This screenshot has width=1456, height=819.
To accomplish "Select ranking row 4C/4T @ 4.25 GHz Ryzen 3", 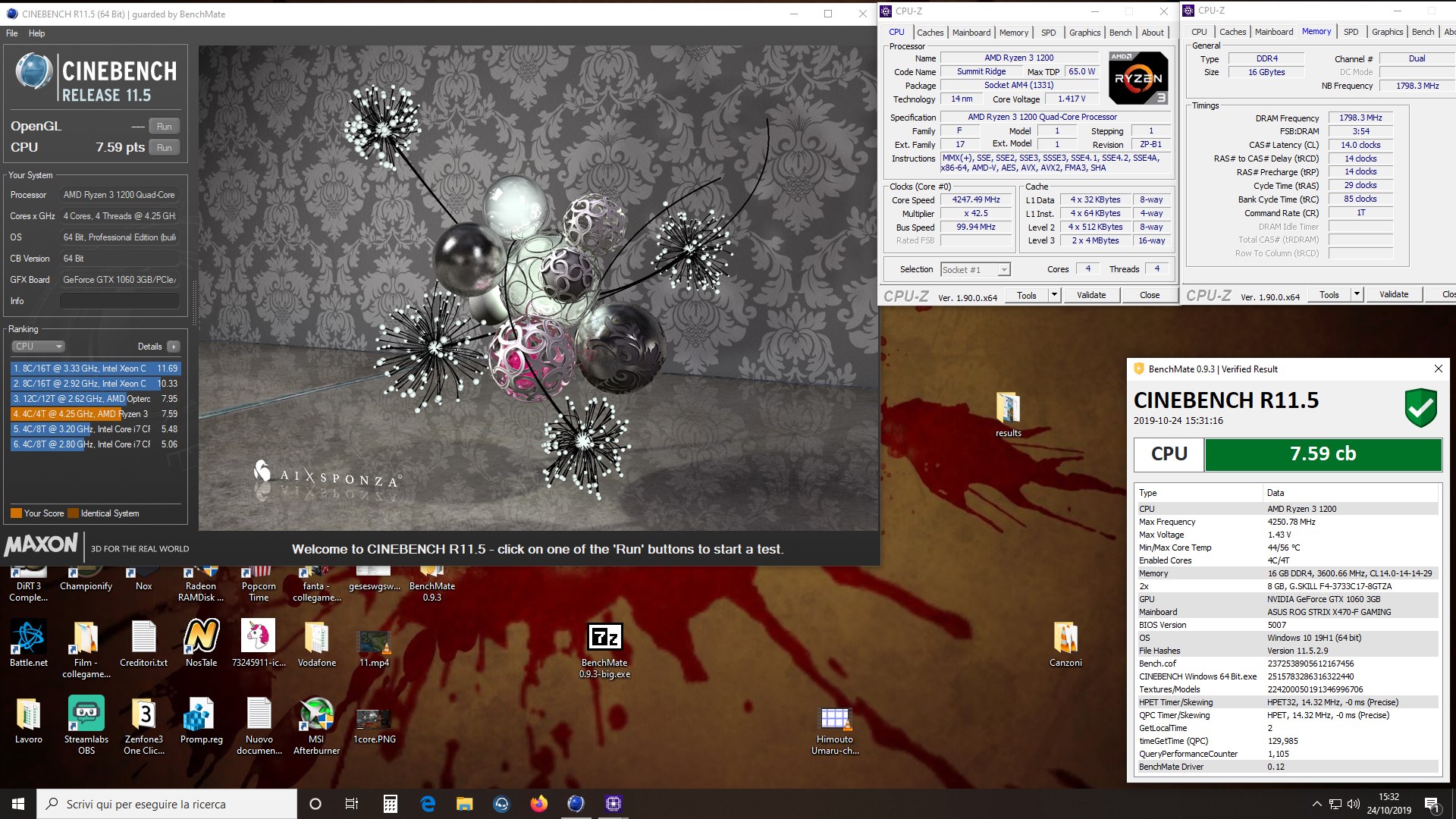I will click(x=95, y=414).
